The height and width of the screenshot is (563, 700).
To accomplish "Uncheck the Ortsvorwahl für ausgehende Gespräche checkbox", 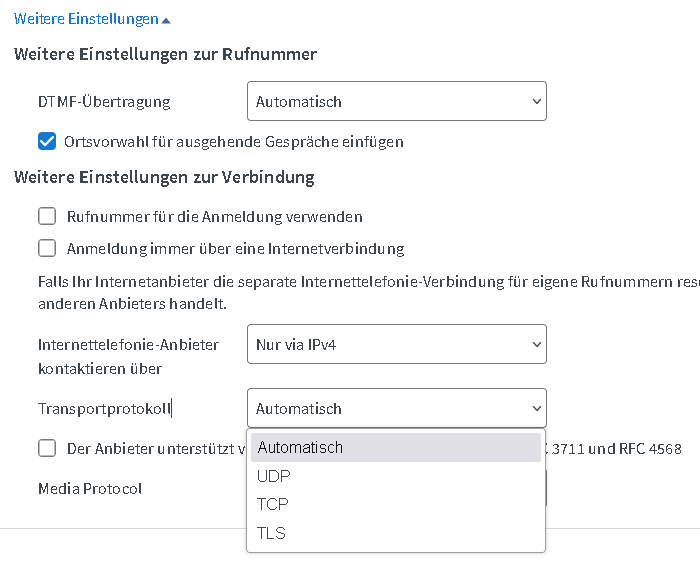I will tap(47, 141).
